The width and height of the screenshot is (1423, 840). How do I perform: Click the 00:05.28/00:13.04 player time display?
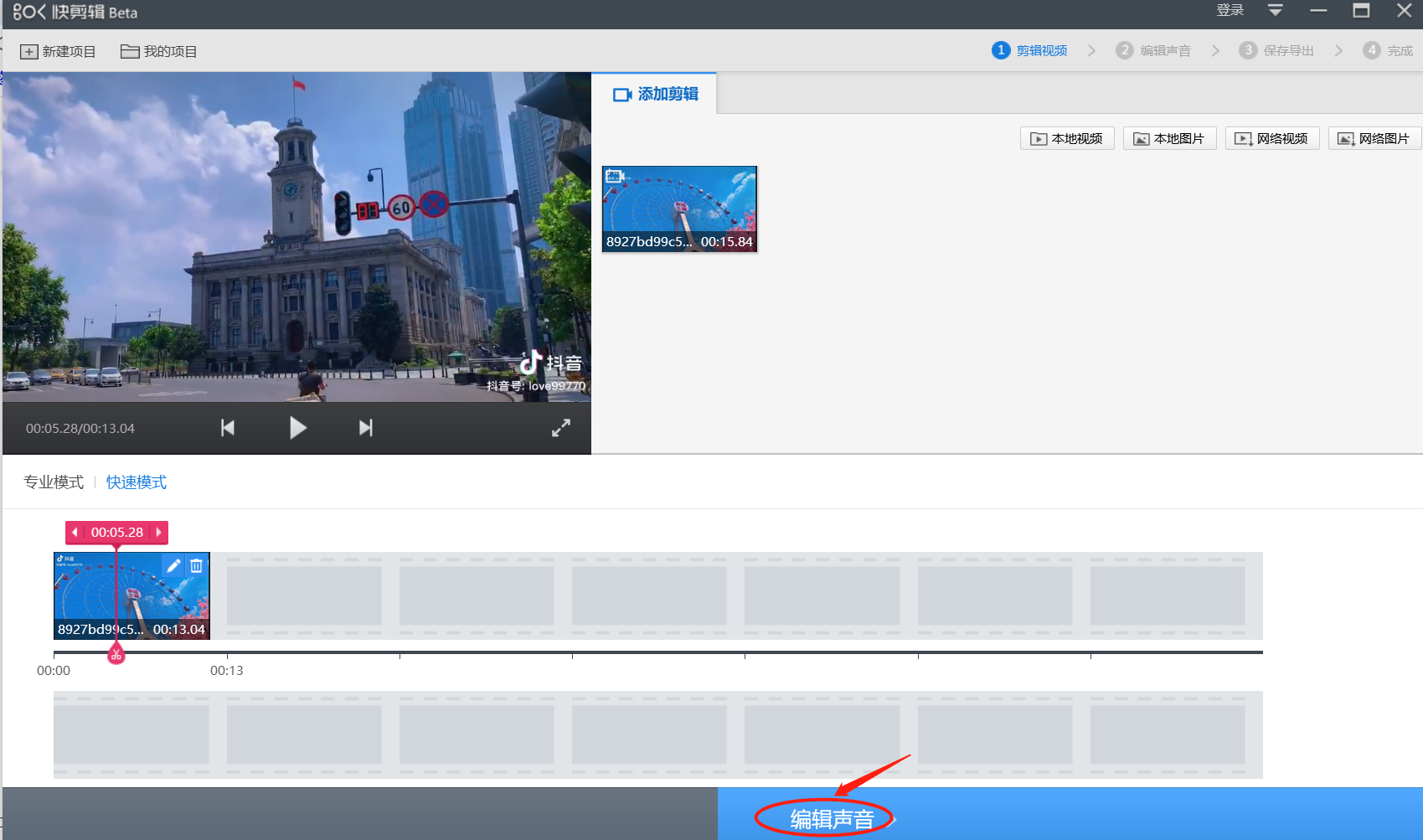pyautogui.click(x=80, y=429)
